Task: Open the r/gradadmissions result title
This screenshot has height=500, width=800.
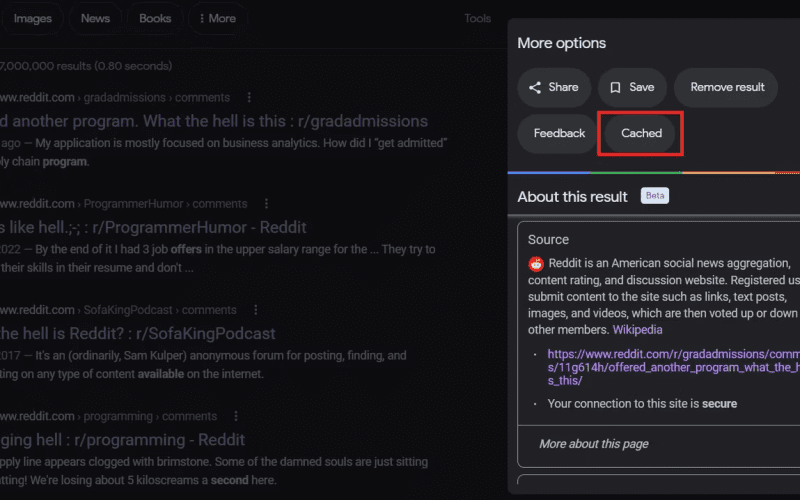Action: [214, 121]
